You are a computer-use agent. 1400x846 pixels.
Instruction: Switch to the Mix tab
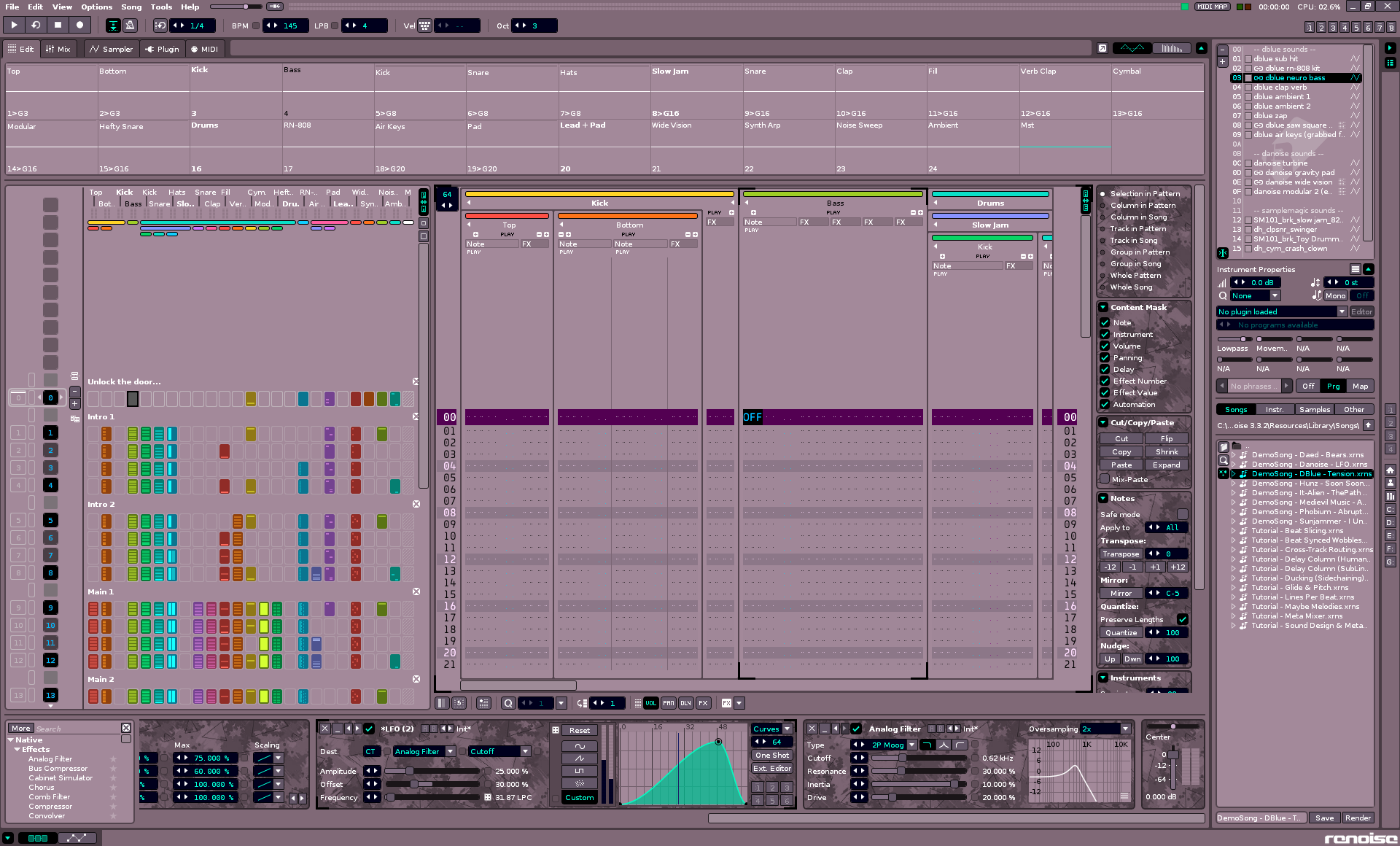pyautogui.click(x=58, y=49)
